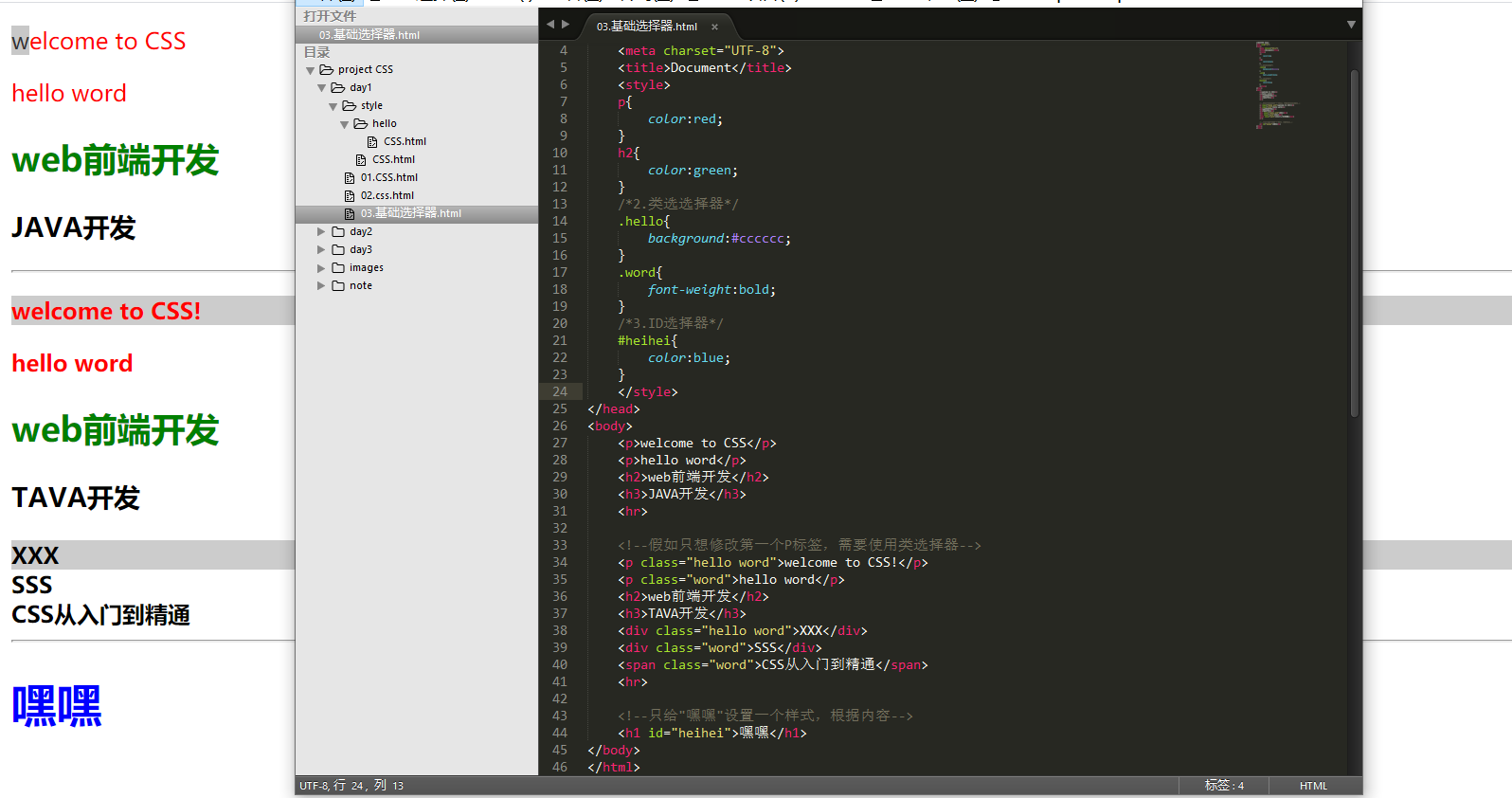
Task: Collapse the day1 folder arrow
Action: [321, 88]
